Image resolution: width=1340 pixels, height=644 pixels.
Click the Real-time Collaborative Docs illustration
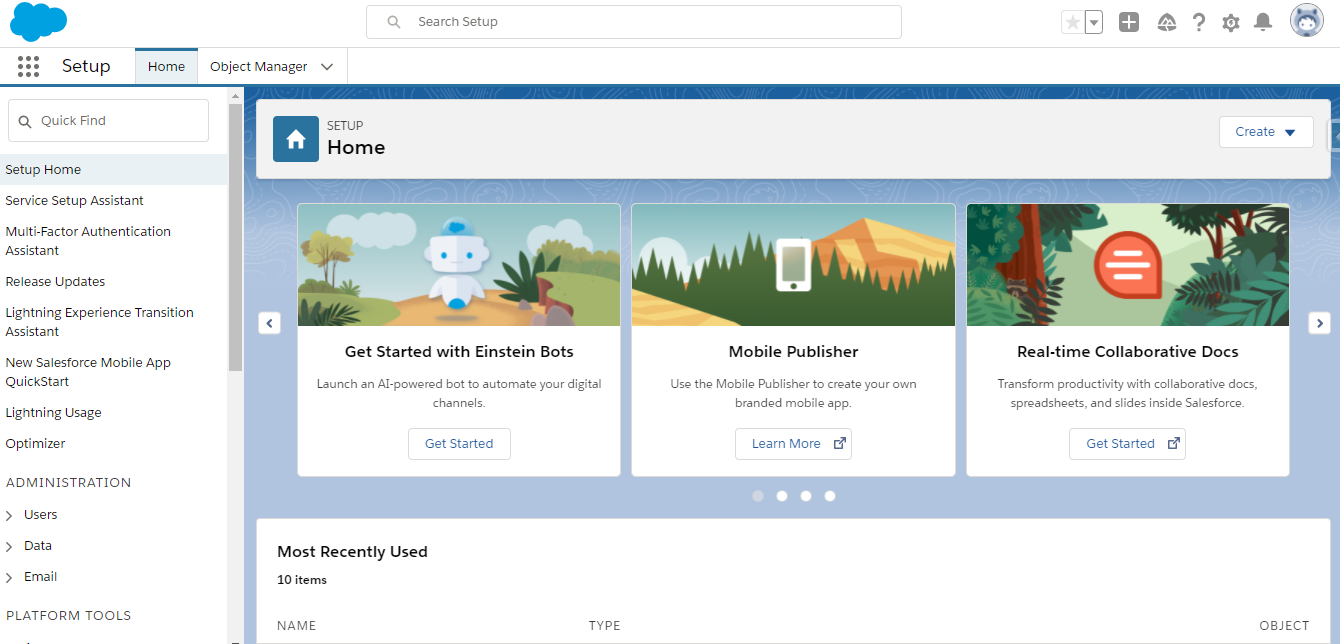[x=1128, y=265]
